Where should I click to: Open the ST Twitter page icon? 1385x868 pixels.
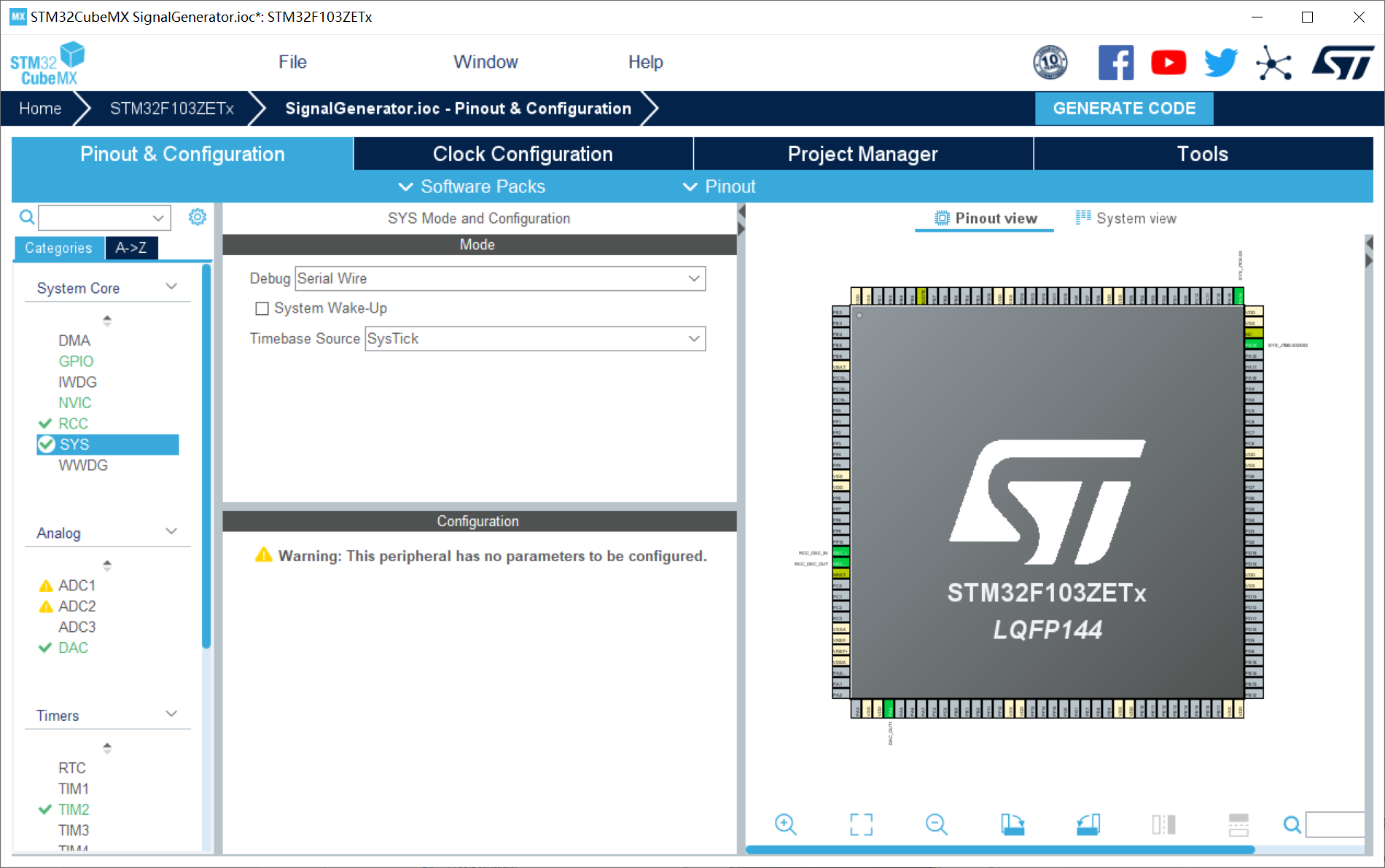pos(1221,63)
